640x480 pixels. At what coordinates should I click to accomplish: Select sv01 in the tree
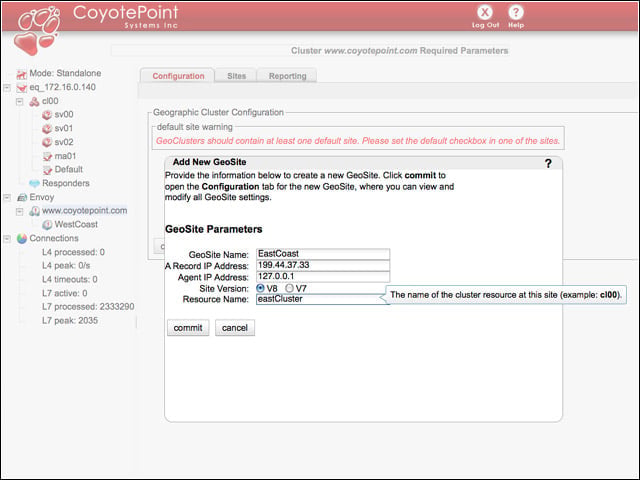pyautogui.click(x=64, y=129)
